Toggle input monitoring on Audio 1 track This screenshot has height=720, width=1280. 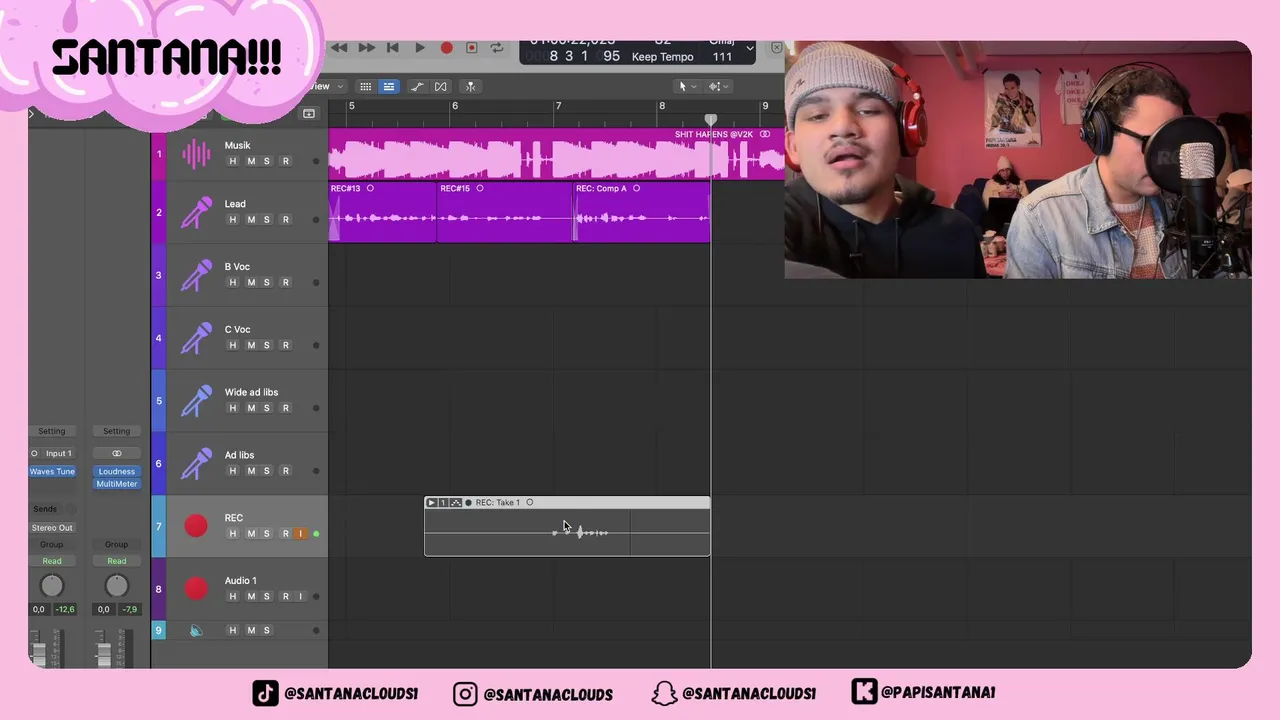pos(300,597)
